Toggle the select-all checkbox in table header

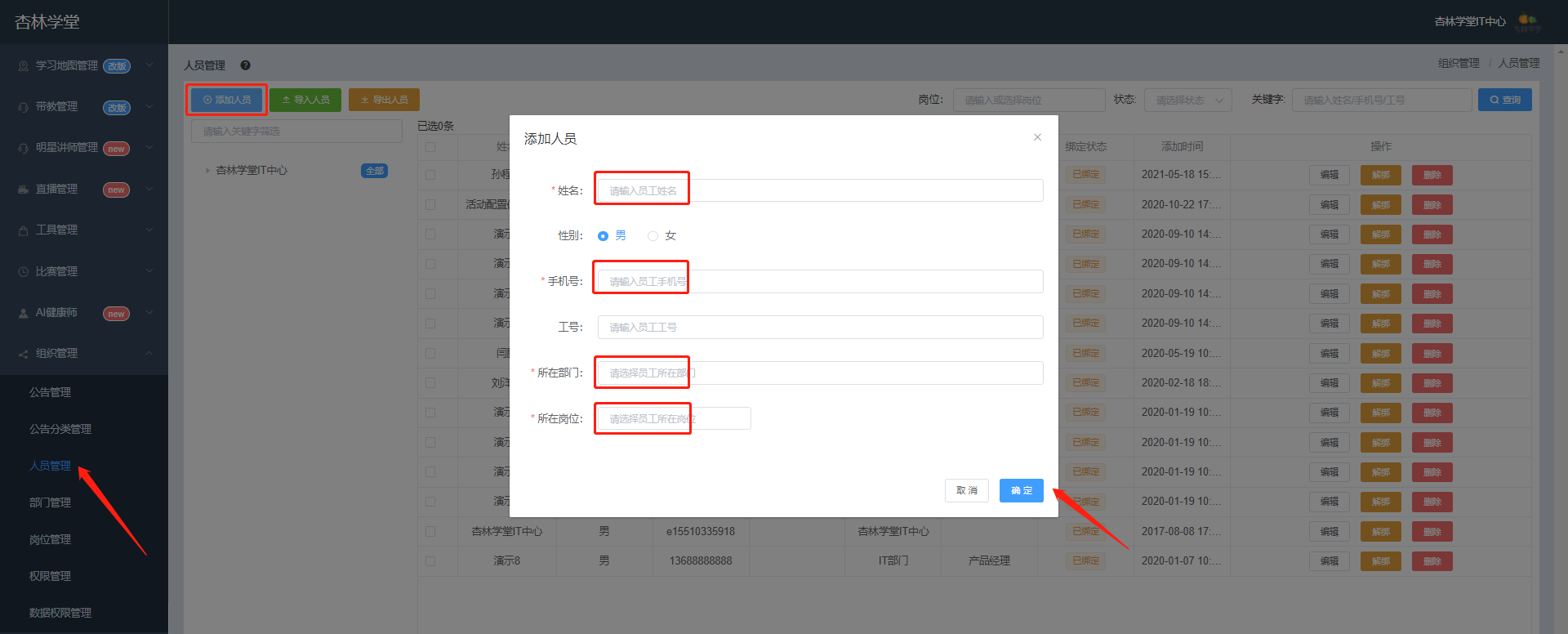[430, 147]
